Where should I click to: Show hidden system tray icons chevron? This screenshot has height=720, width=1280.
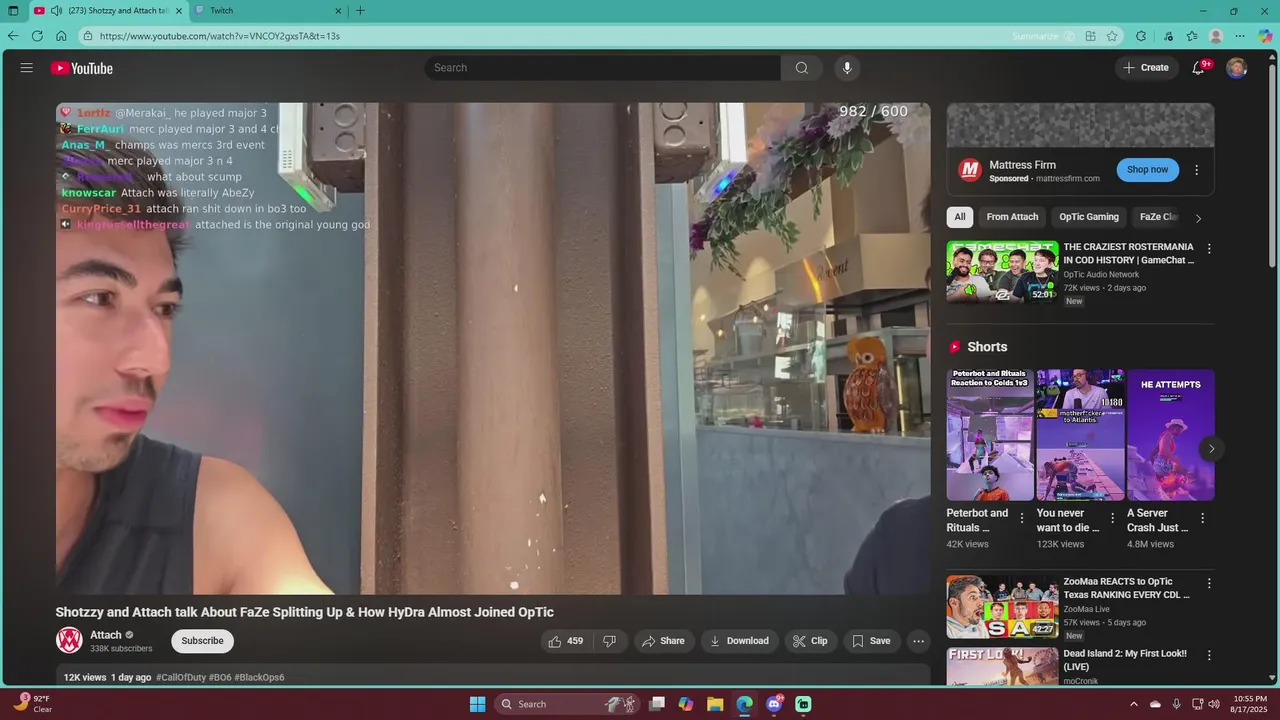(x=1134, y=704)
